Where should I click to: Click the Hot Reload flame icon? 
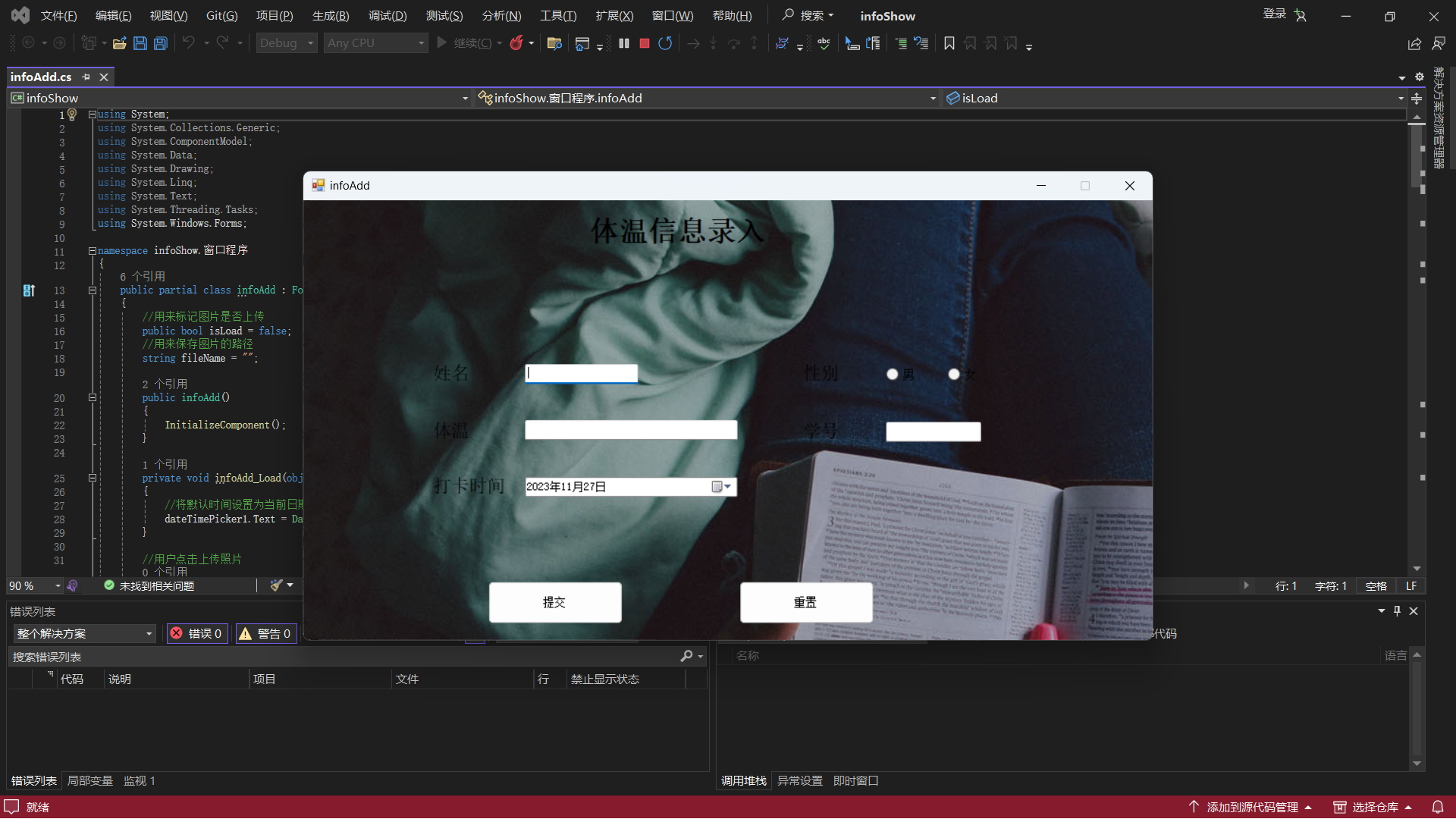516,43
